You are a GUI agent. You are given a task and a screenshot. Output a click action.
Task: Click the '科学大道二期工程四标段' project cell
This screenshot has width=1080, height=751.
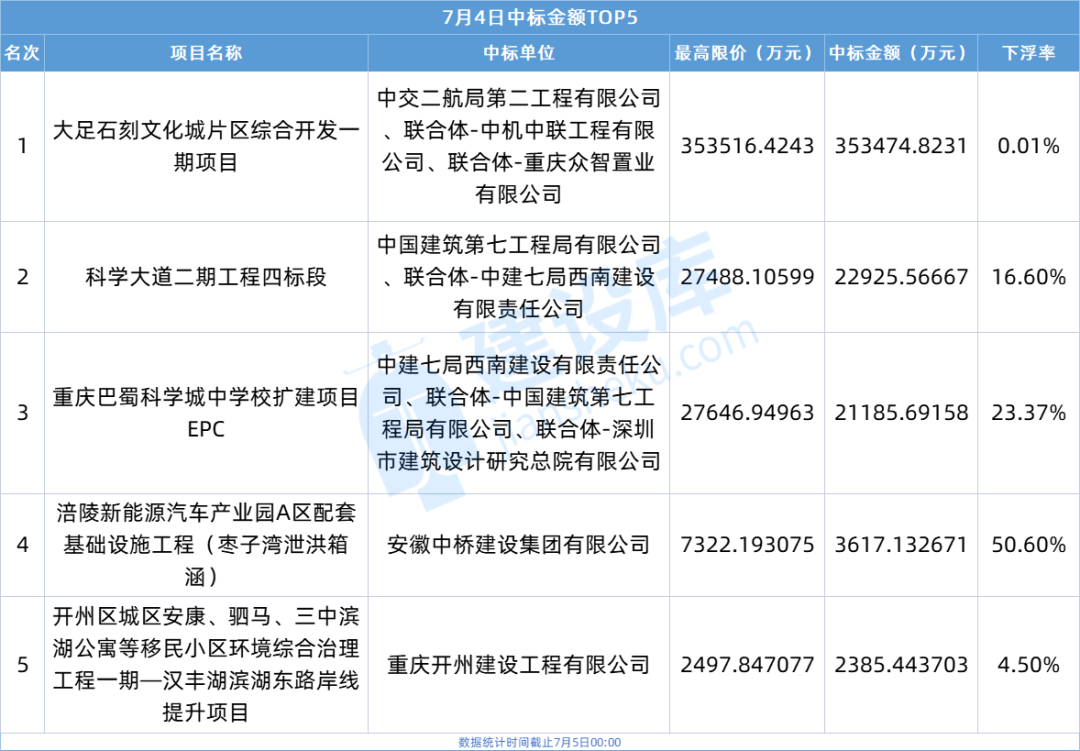[x=206, y=277]
